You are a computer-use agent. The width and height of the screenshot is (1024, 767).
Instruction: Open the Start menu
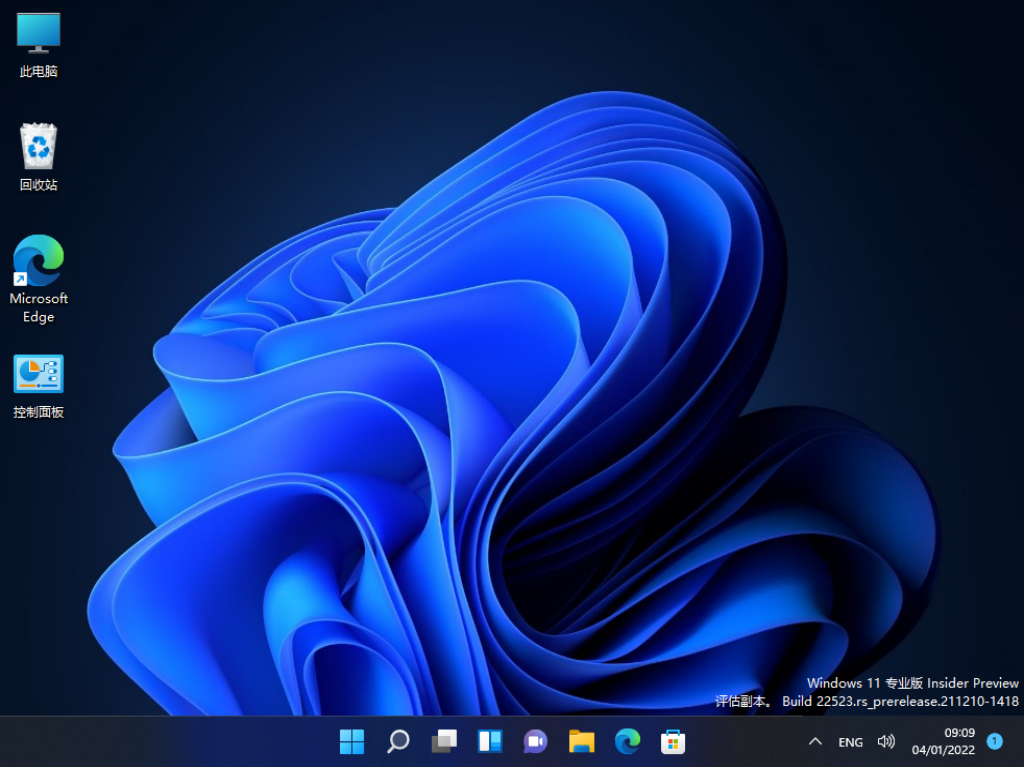pos(352,741)
